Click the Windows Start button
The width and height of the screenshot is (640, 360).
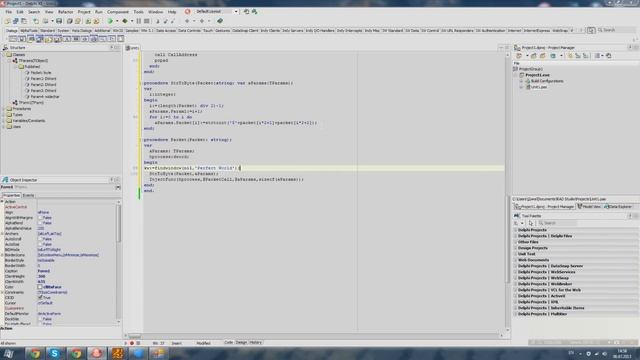(x=9, y=353)
